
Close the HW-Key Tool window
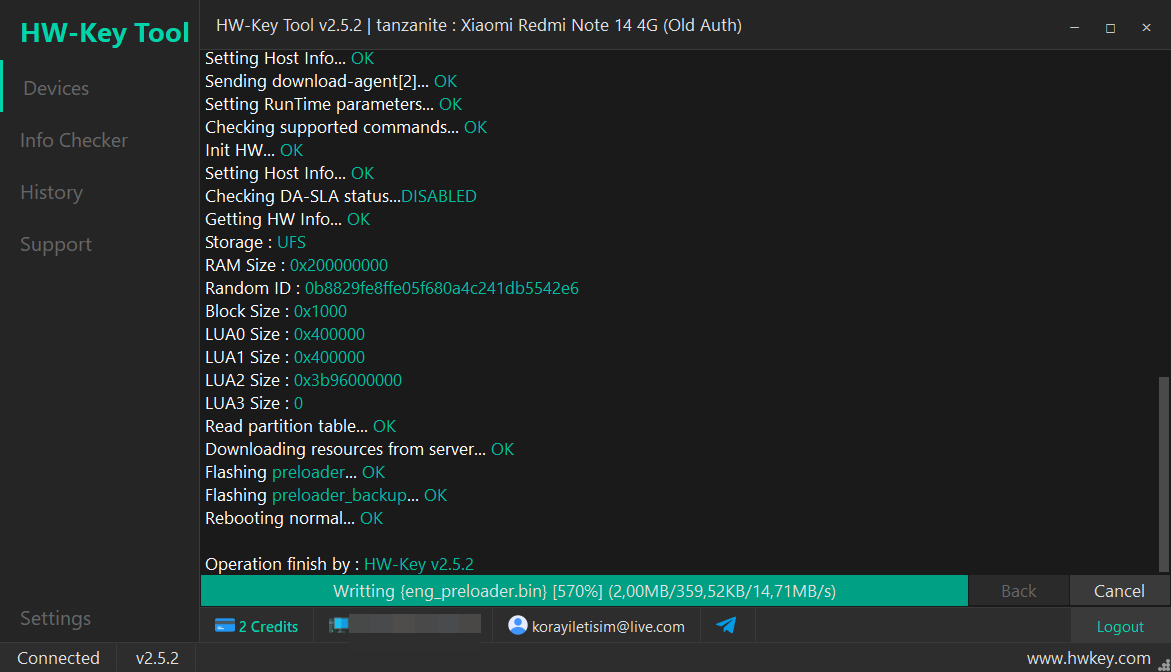click(1146, 28)
